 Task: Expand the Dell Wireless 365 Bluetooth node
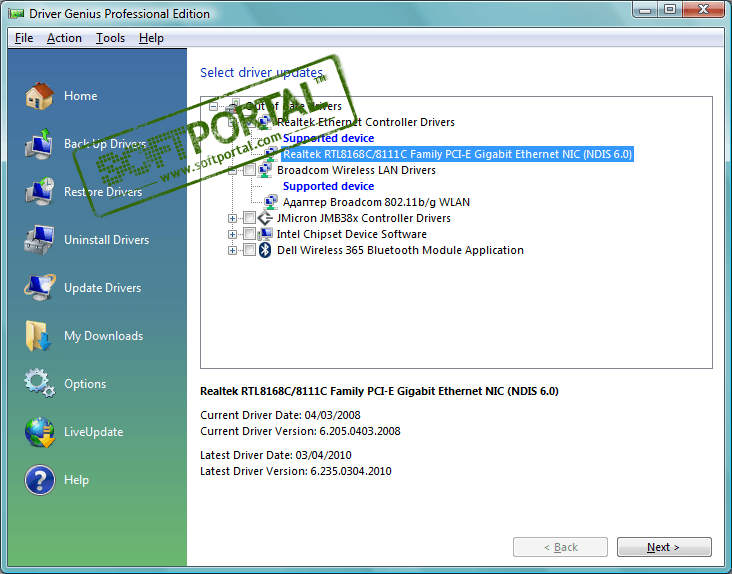pyautogui.click(x=232, y=251)
